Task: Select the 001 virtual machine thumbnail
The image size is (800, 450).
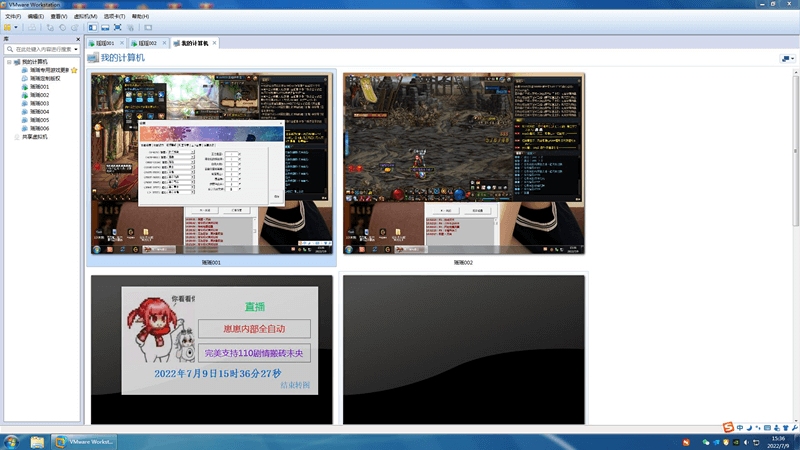Action: click(211, 163)
